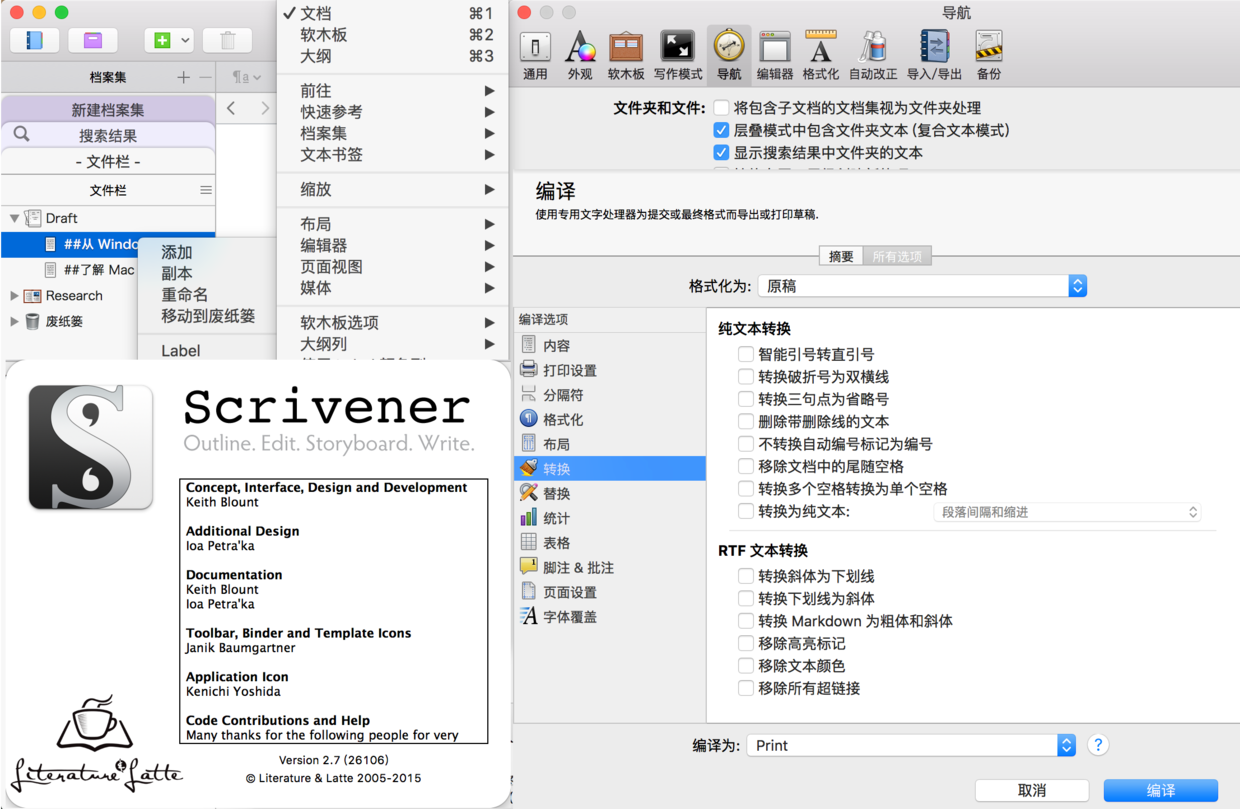Open the 格式化 preferences pane
The image size is (1240, 809).
point(820,55)
